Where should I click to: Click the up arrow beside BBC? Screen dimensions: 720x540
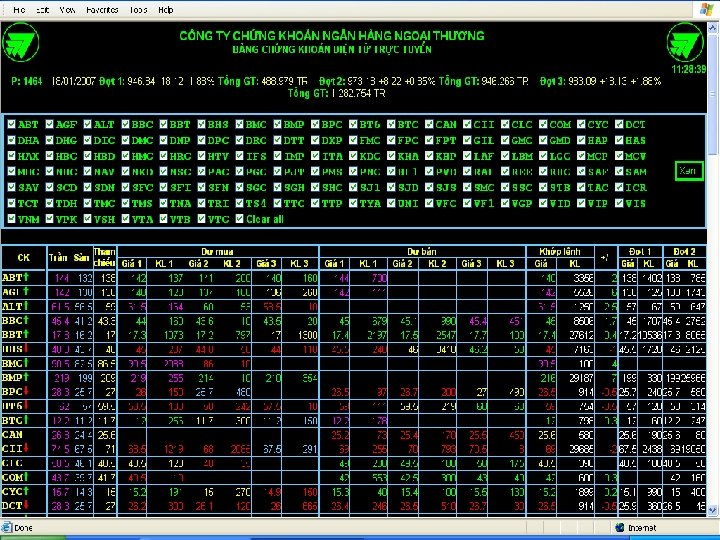26,320
